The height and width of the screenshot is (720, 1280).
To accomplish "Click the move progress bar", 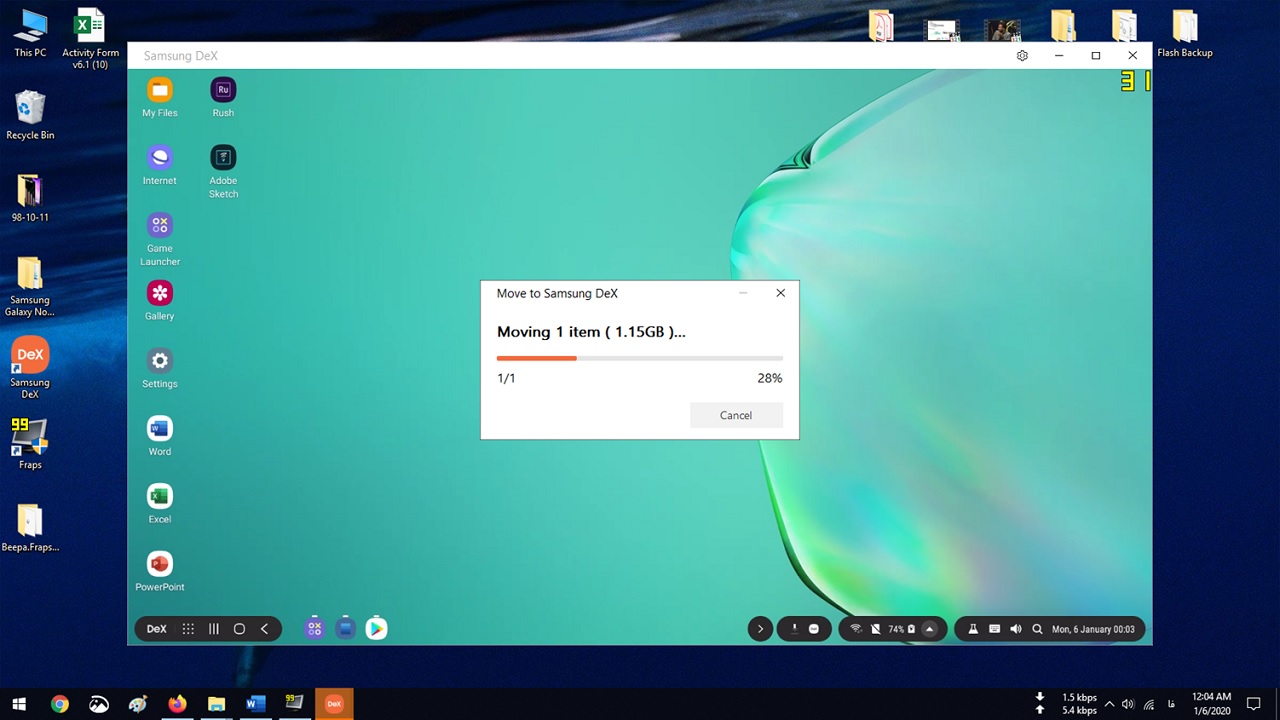I will click(x=640, y=358).
